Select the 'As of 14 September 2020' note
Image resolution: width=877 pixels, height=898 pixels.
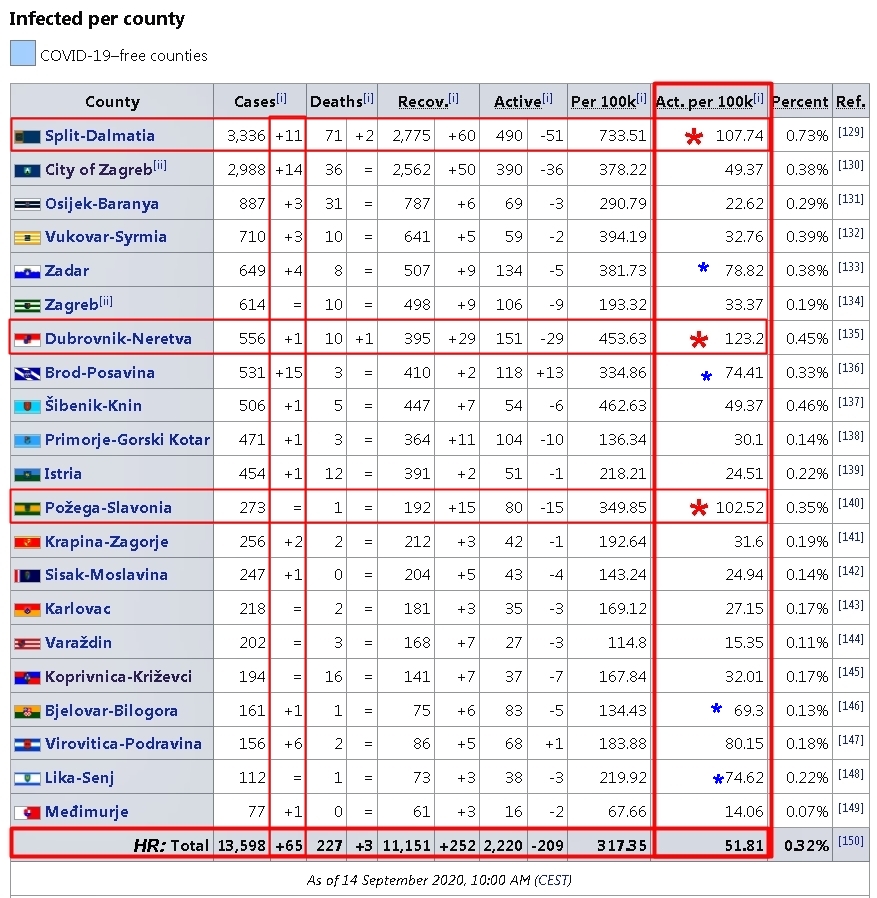(439, 880)
